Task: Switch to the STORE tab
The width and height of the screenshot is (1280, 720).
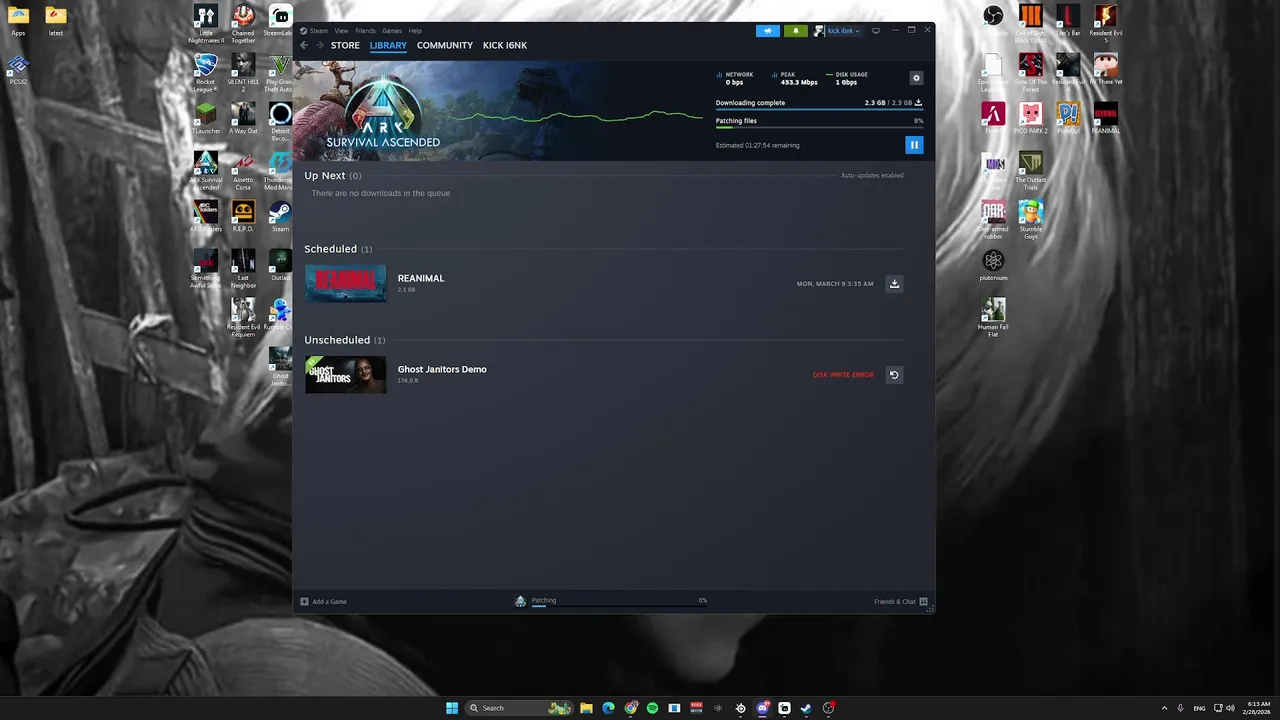Action: point(345,45)
